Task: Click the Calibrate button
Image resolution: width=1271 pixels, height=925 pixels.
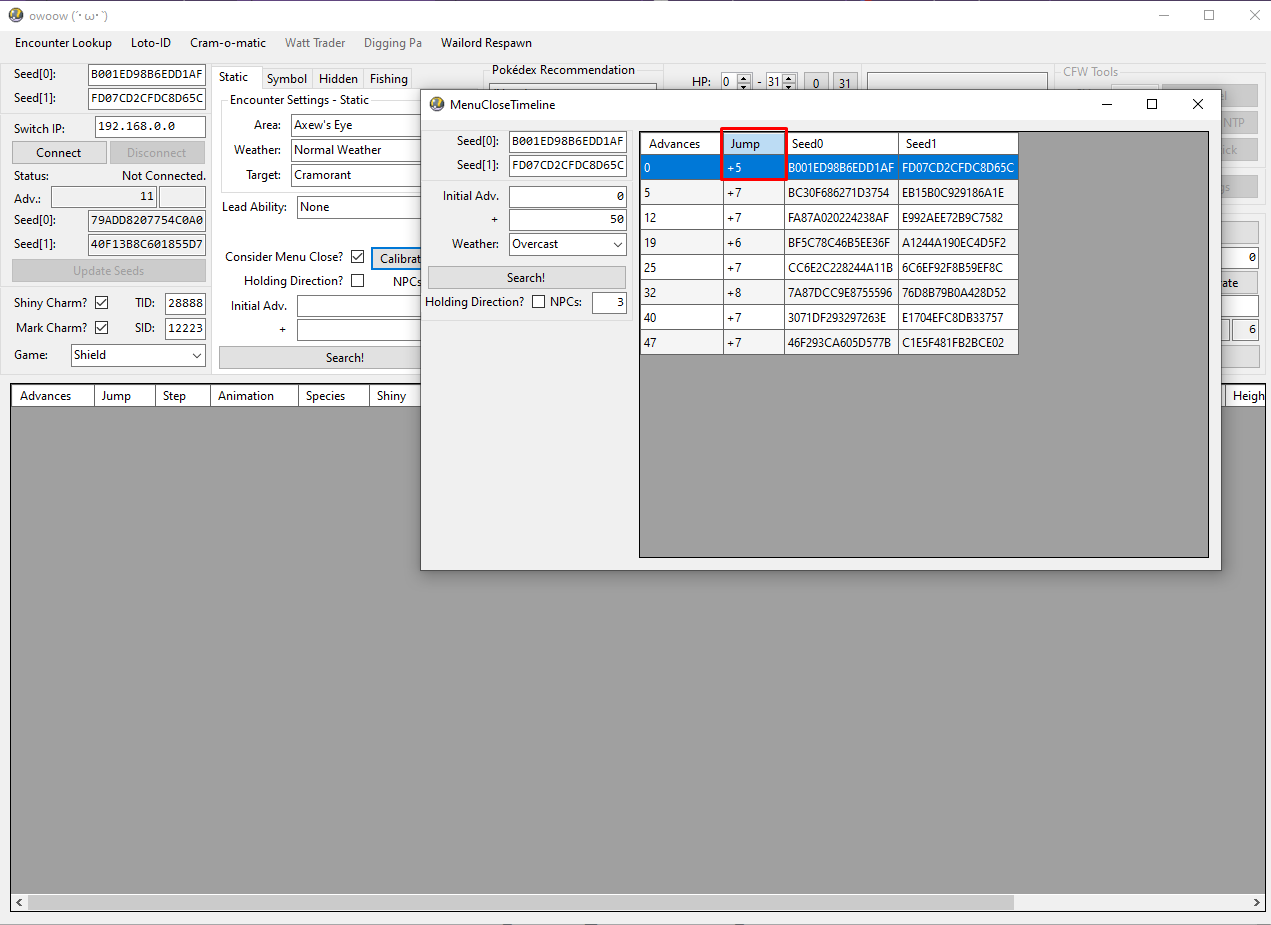Action: [396, 259]
